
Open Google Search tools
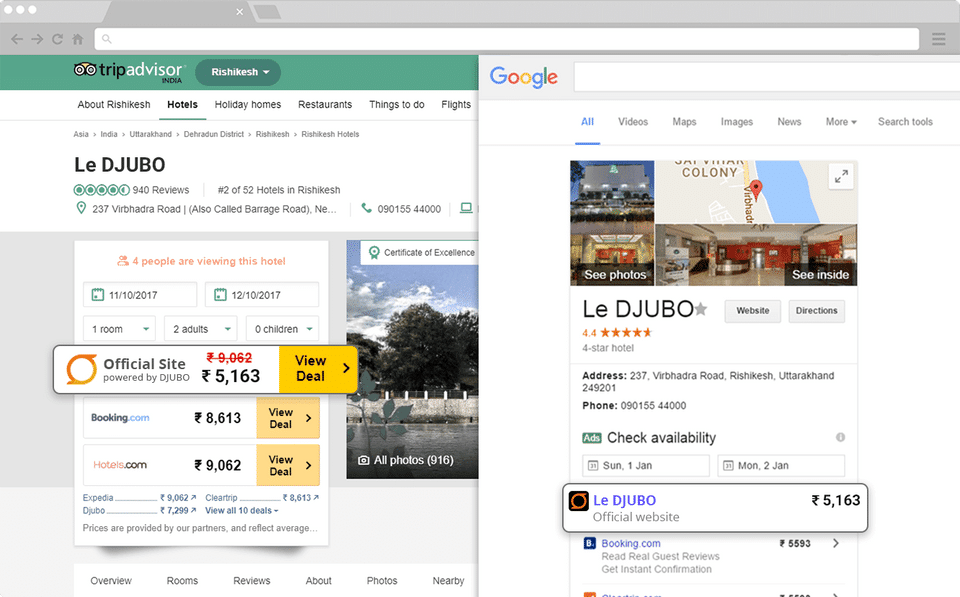(905, 122)
